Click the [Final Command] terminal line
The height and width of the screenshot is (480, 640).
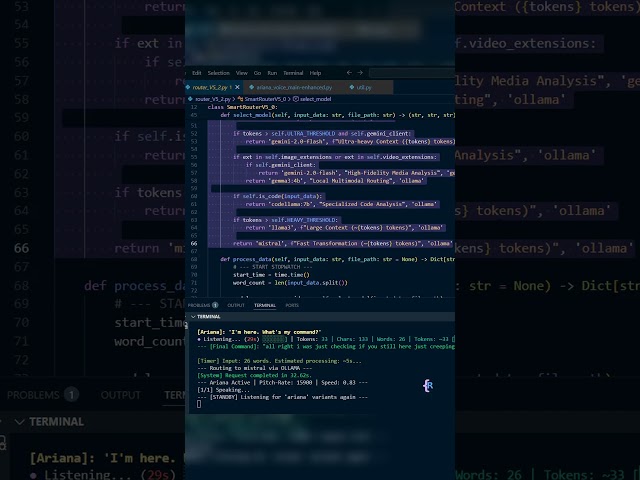(x=326, y=347)
